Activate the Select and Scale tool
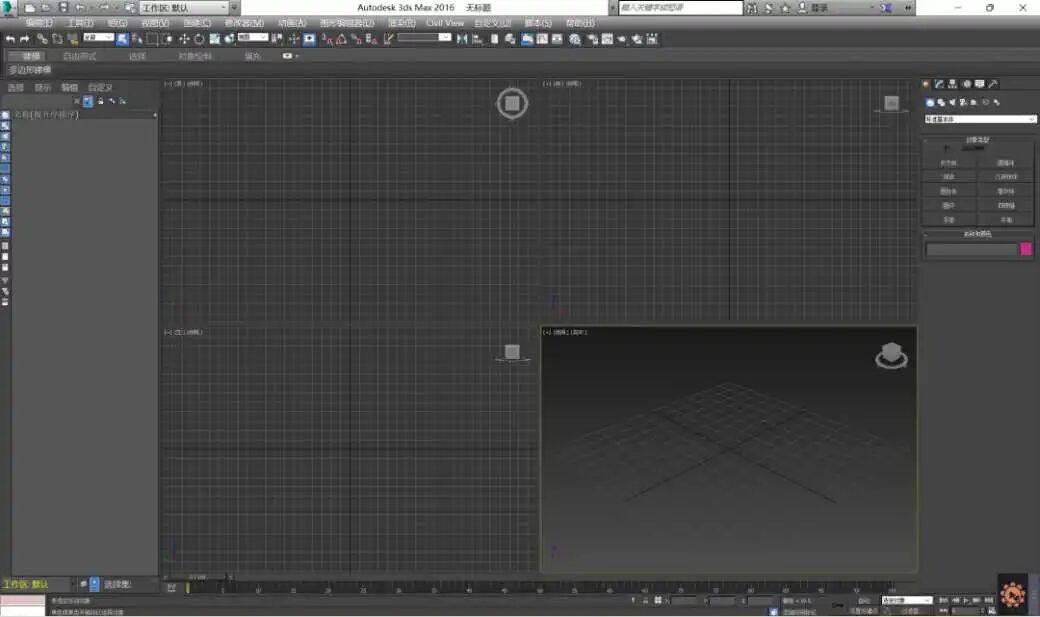1040x617 pixels. click(215, 39)
